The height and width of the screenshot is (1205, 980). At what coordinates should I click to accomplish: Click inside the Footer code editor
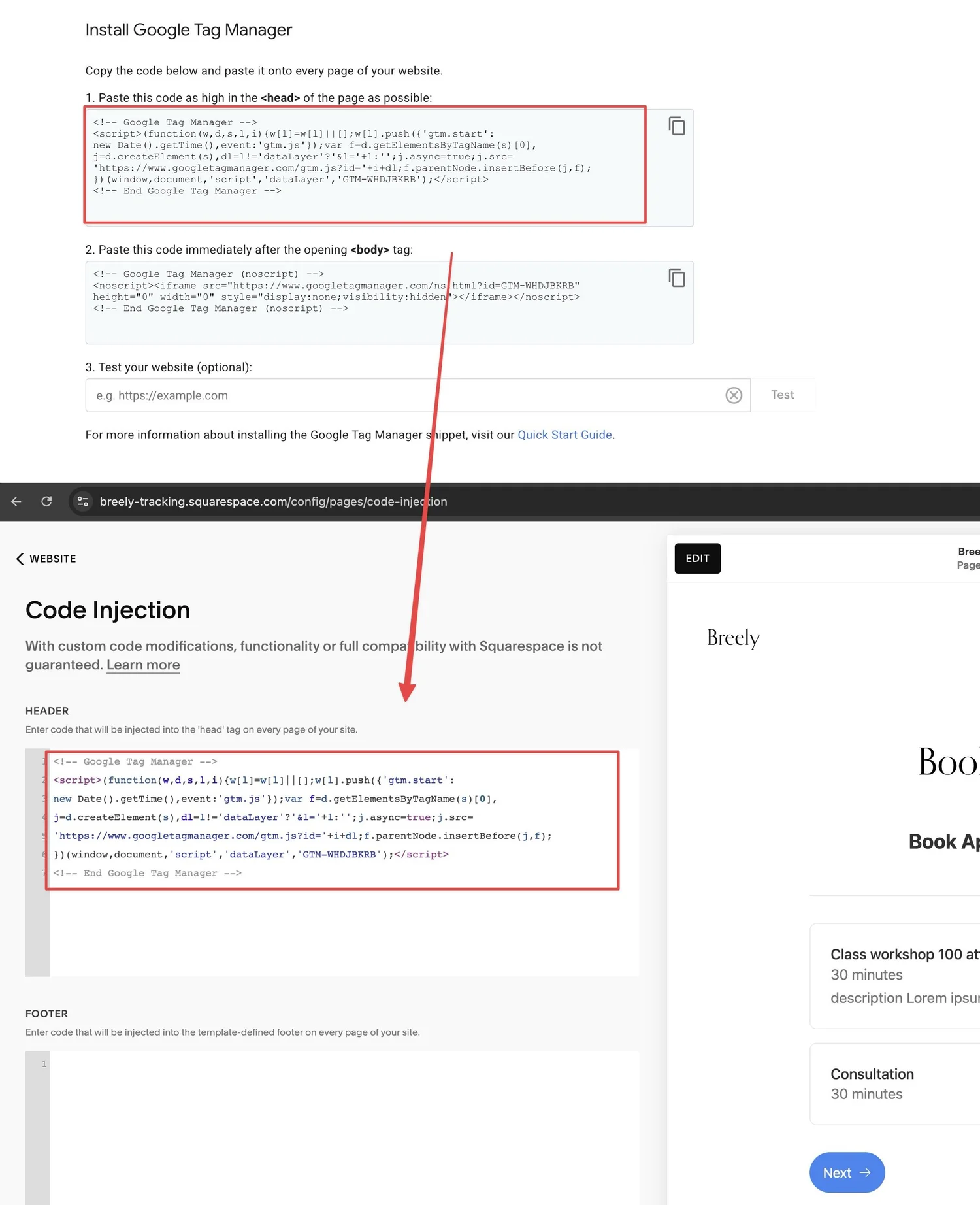coord(340,1124)
